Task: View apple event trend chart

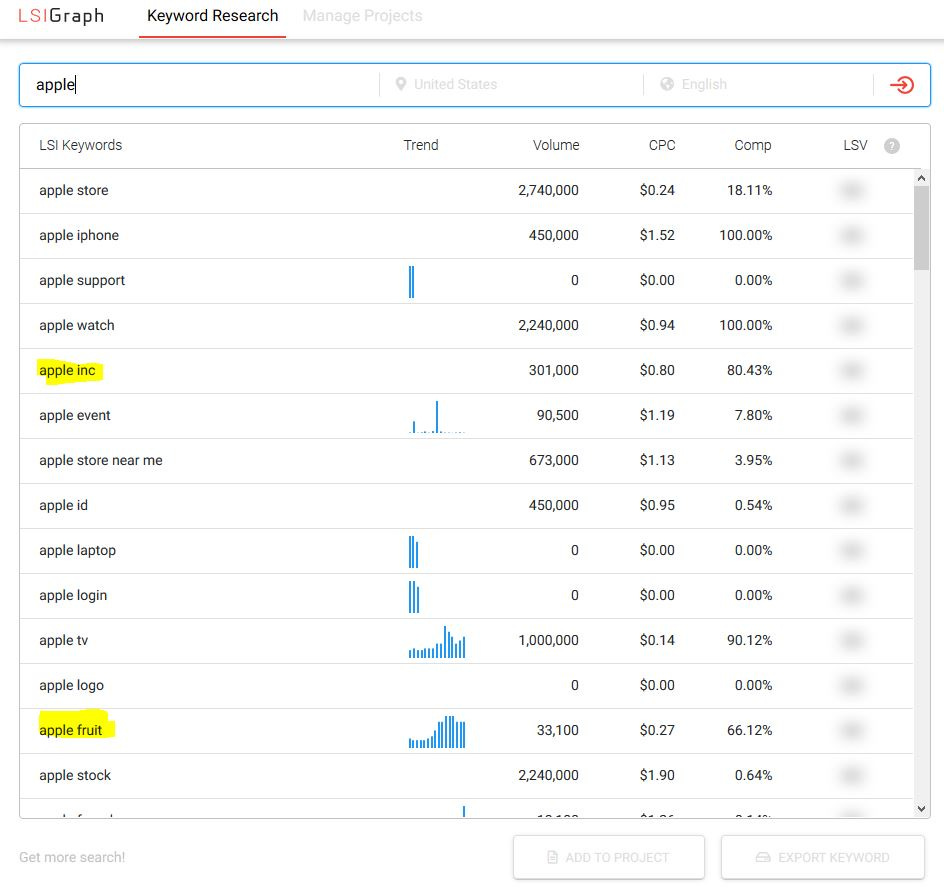Action: [436, 417]
